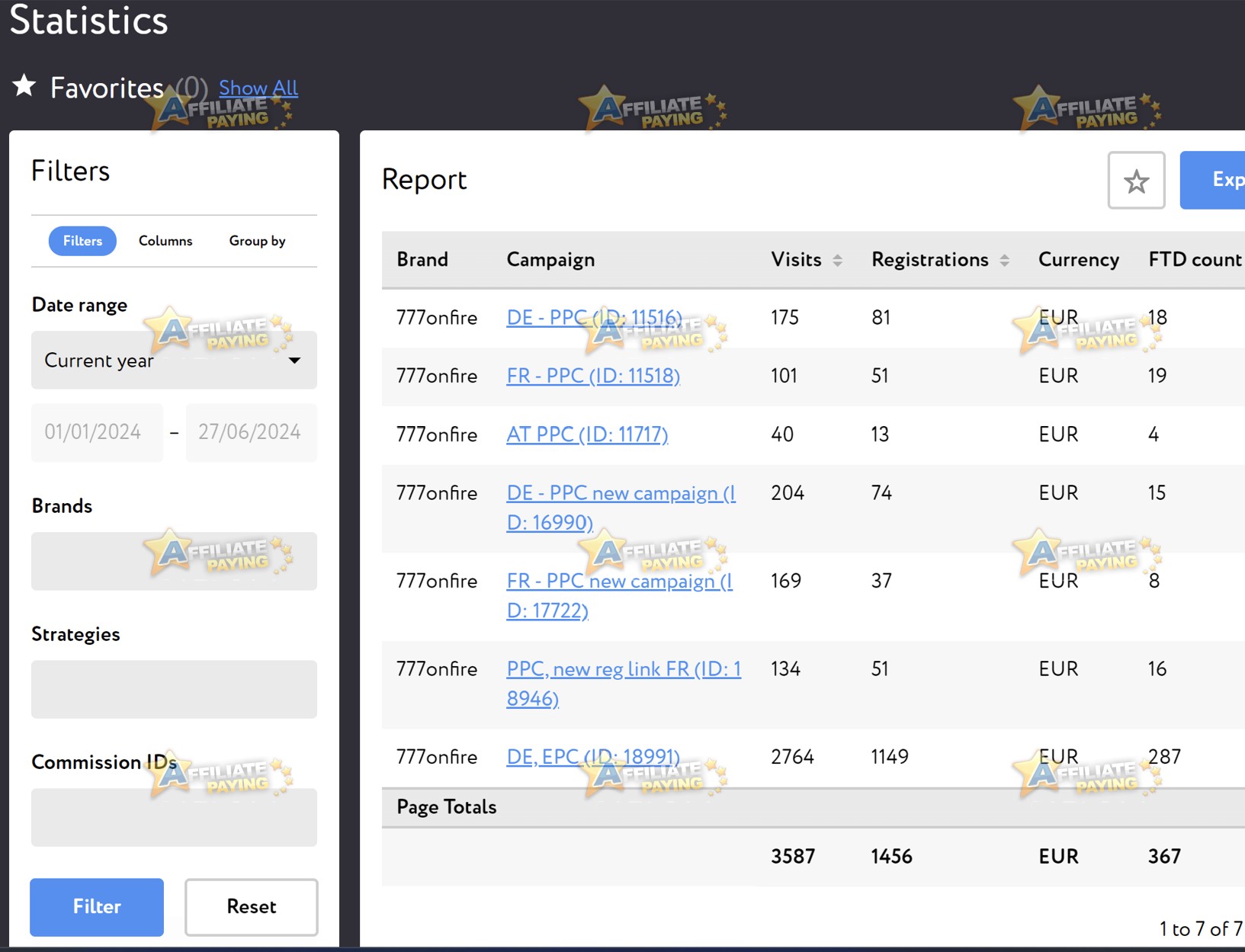Click the Registrations value 13
1245x952 pixels.
881,434
